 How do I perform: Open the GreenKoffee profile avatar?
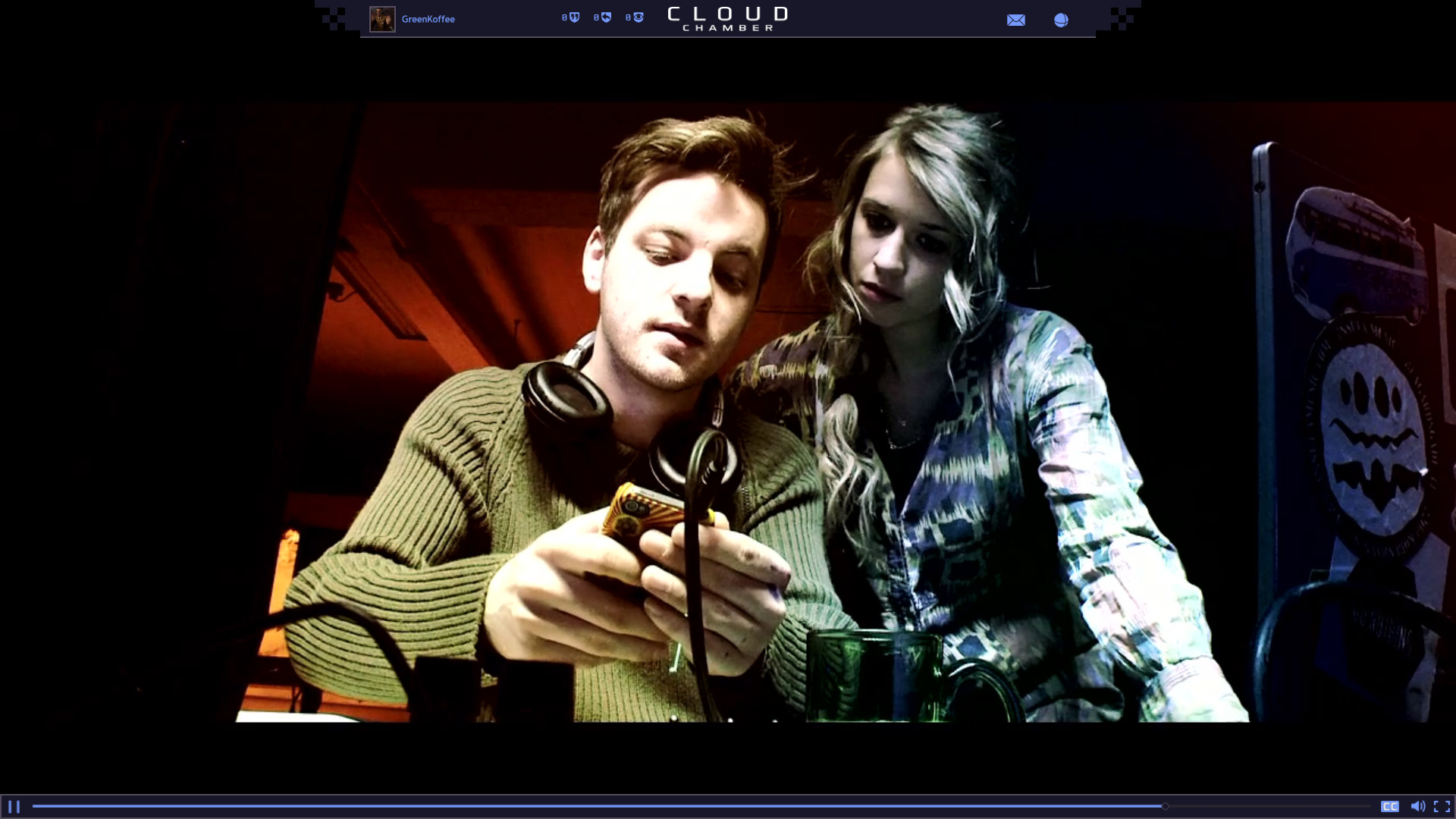point(382,19)
